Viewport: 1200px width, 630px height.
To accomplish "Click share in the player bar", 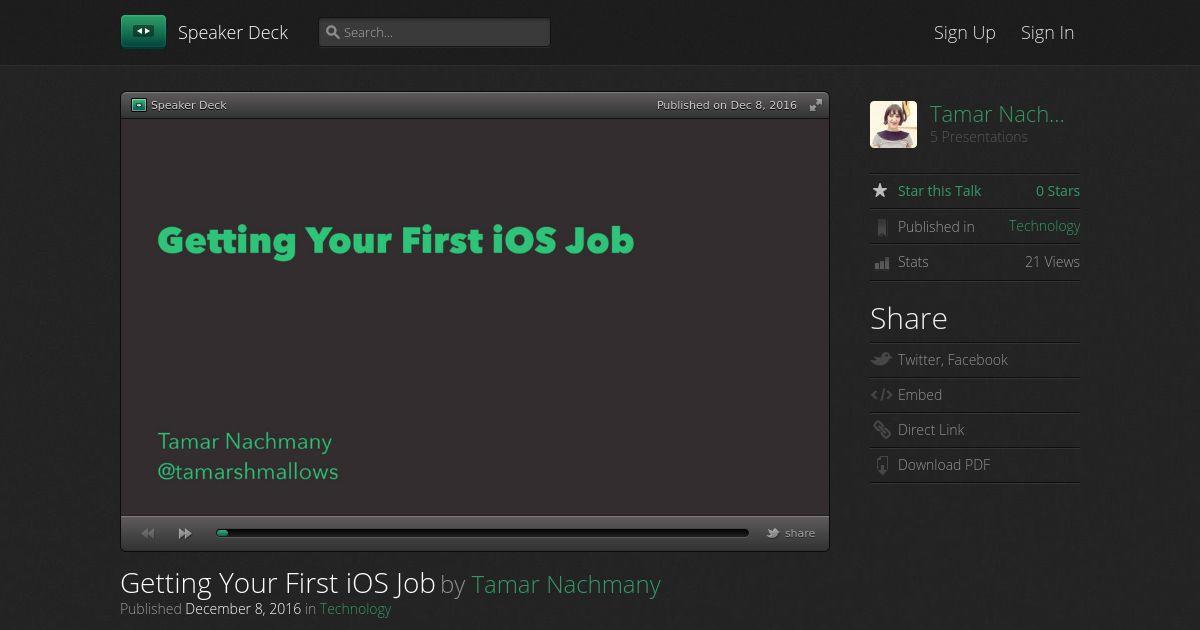I will 800,533.
